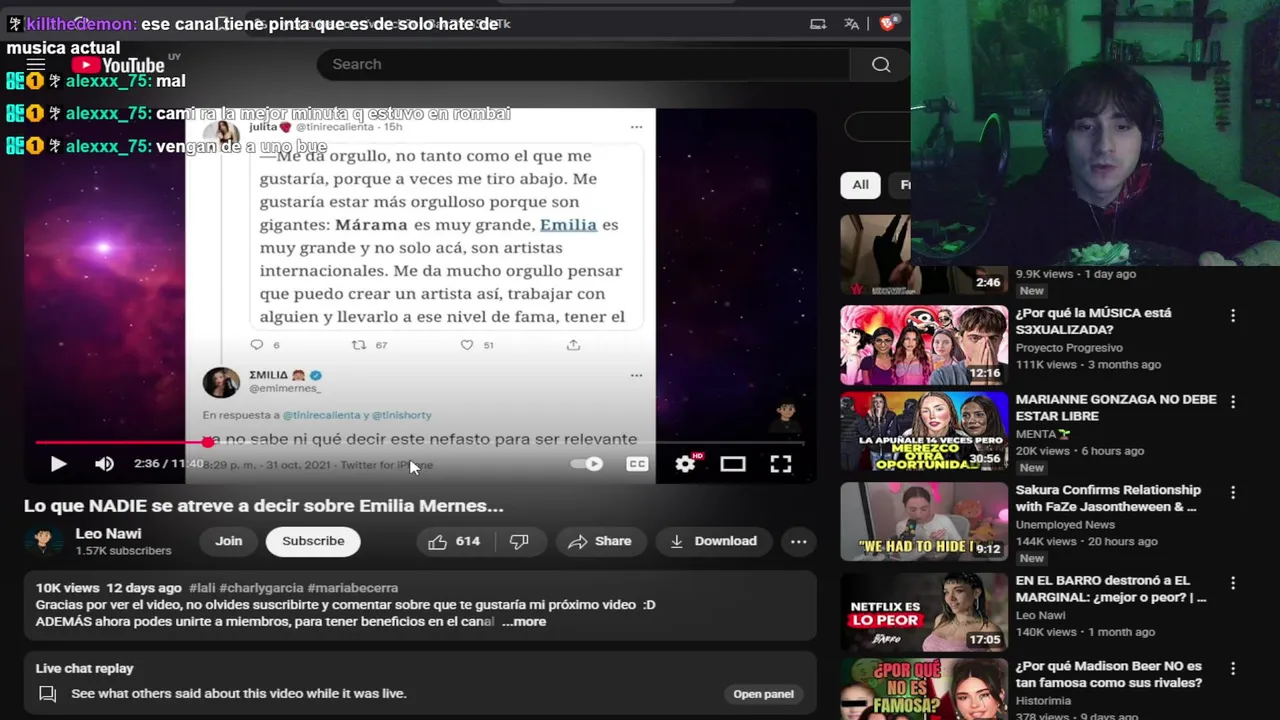Play the paused video
Screen dimensions: 1280x720
58,464
